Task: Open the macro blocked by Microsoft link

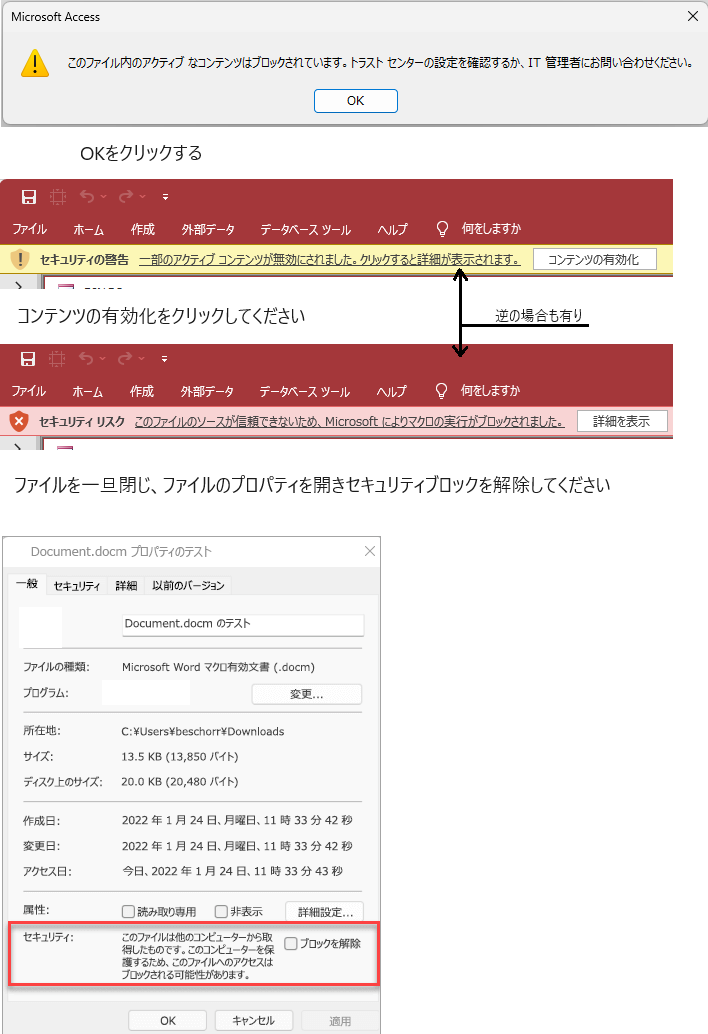Action: 349,422
